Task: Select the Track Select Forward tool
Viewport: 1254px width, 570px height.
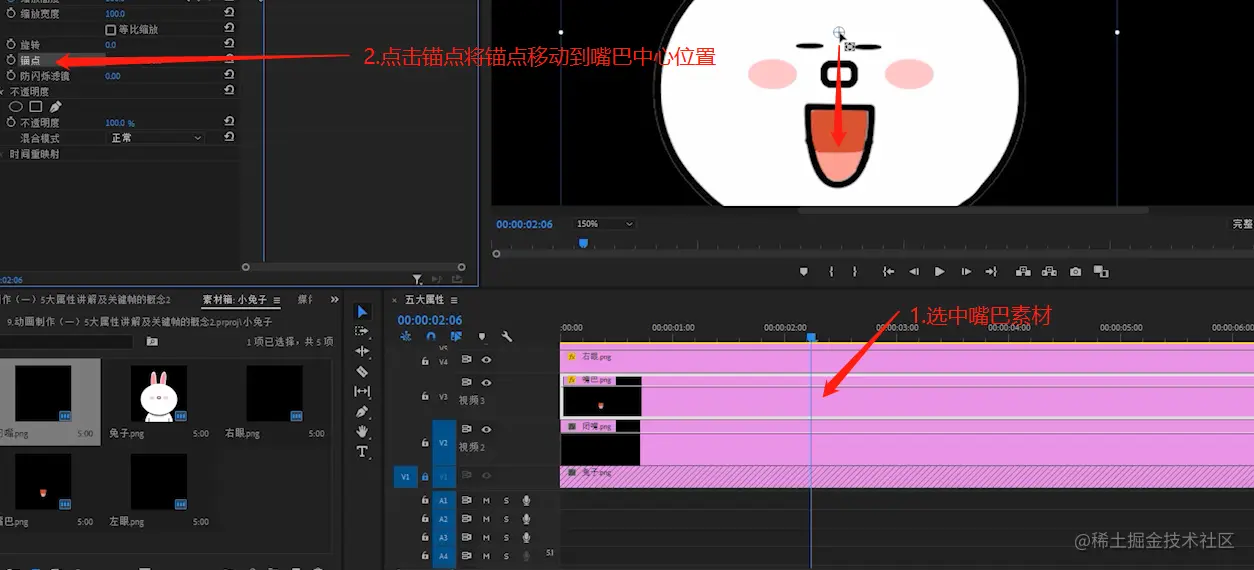Action: click(x=362, y=332)
